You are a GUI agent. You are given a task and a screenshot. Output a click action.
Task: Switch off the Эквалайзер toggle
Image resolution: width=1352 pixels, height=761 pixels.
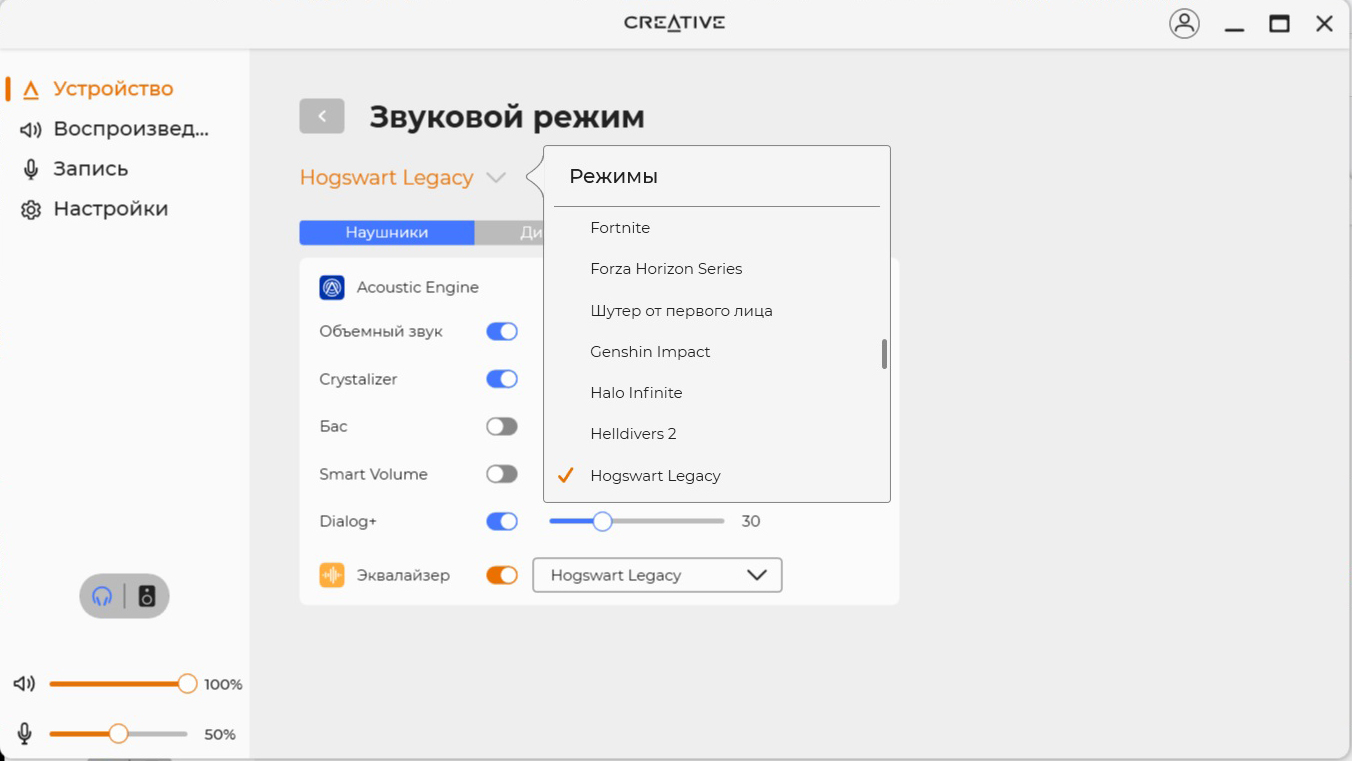coord(502,575)
